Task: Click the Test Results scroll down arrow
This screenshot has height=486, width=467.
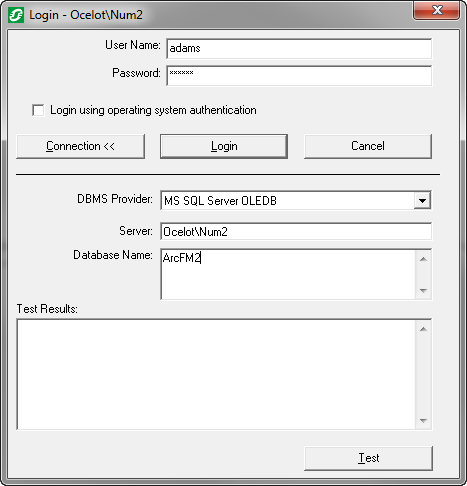Action: (x=423, y=421)
